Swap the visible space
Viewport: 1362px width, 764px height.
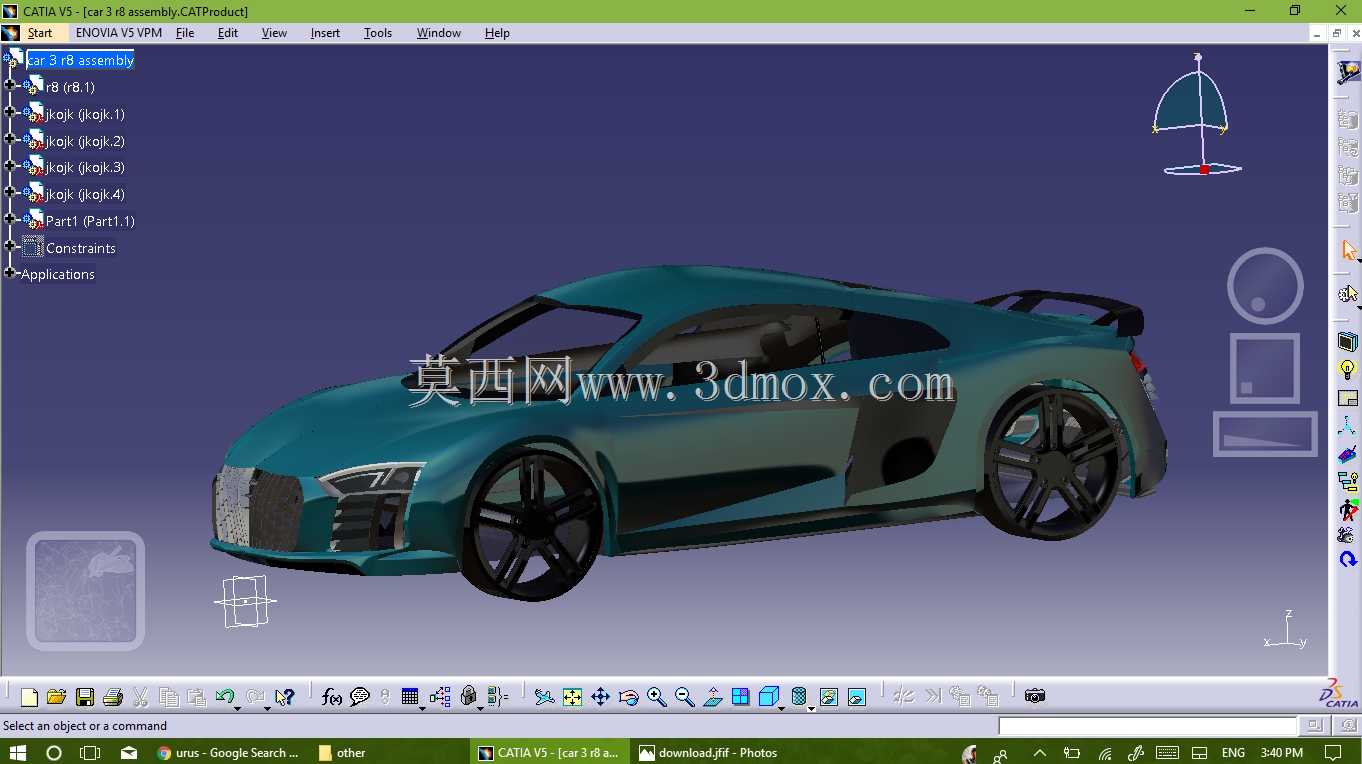click(x=857, y=697)
